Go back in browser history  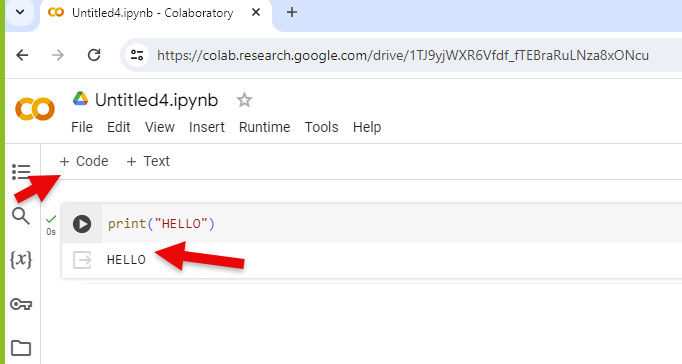tap(22, 55)
